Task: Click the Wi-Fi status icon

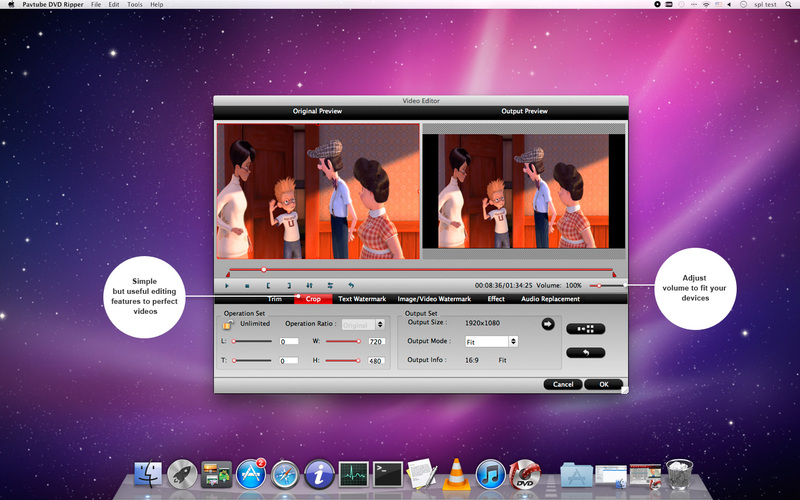Action: click(706, 5)
